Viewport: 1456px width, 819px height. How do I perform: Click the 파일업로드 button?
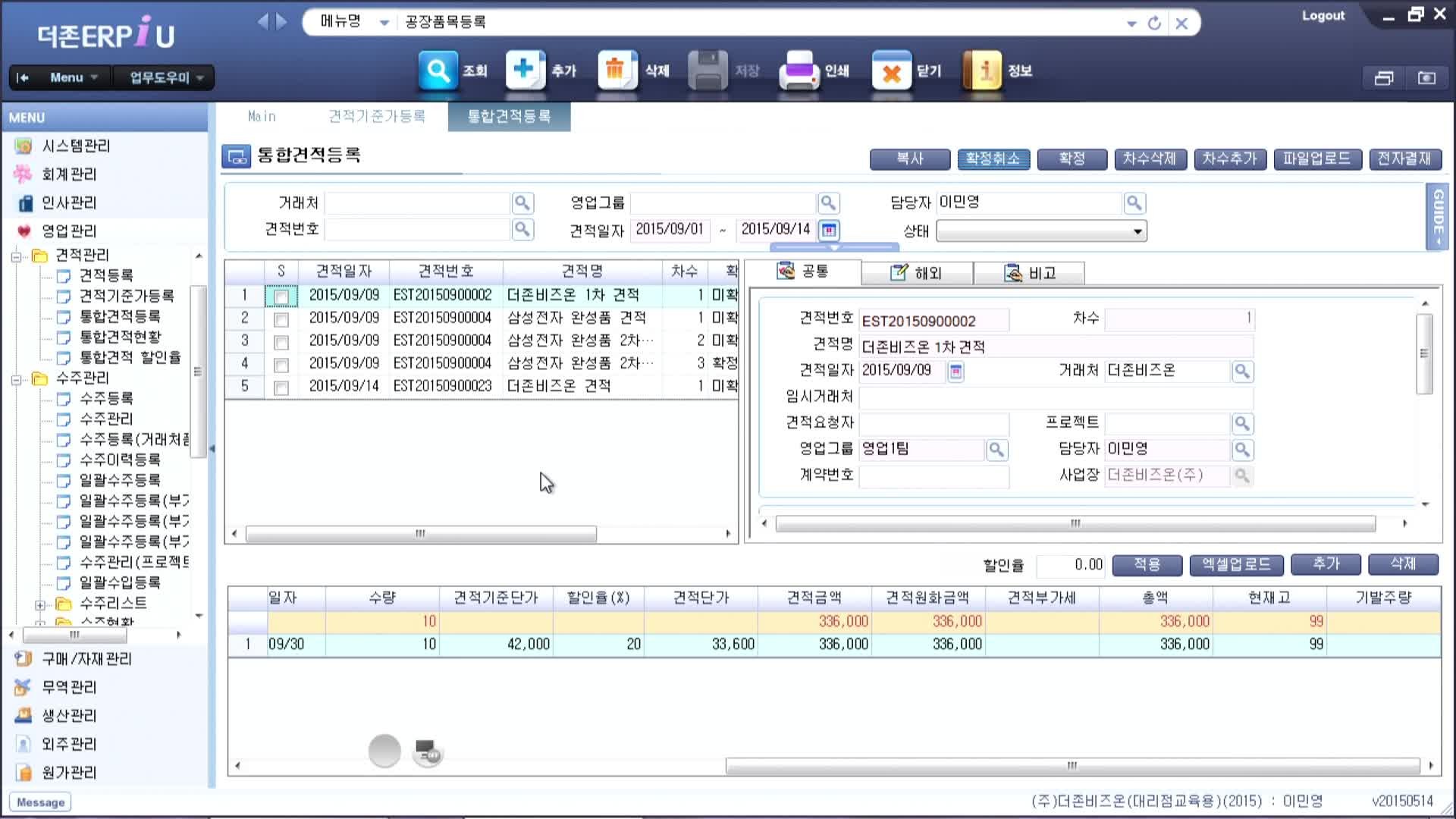[1317, 158]
